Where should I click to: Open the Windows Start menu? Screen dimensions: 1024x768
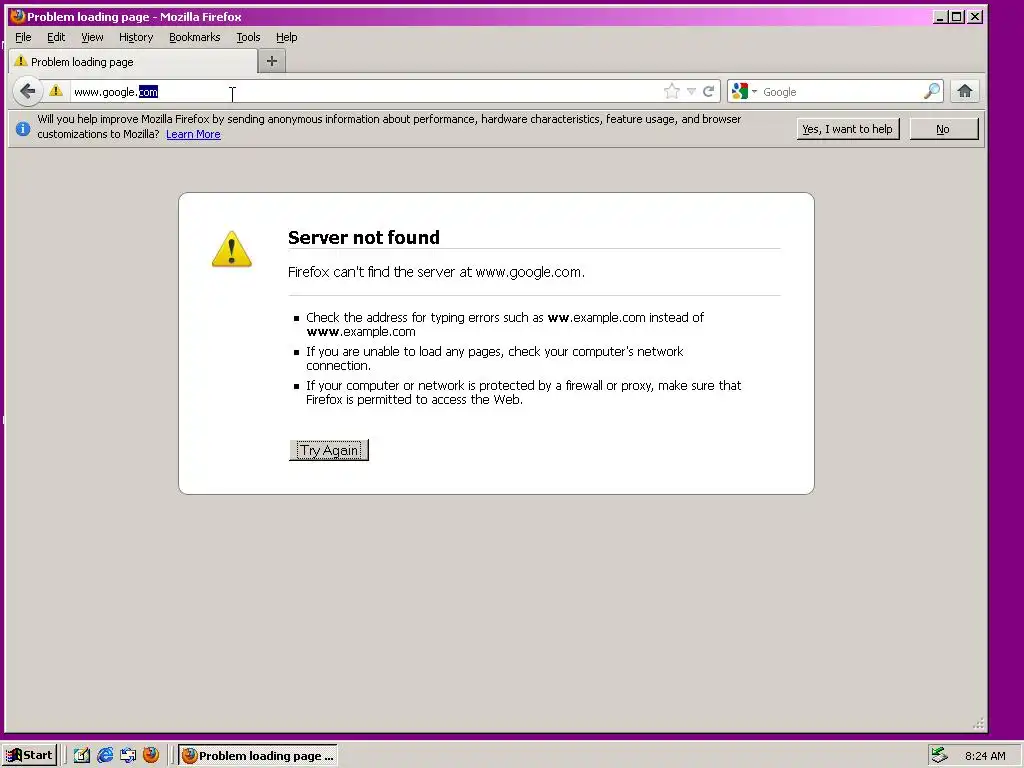point(30,756)
